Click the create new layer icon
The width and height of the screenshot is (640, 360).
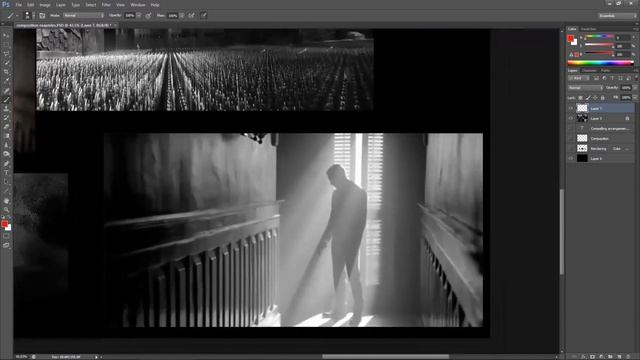click(619, 357)
